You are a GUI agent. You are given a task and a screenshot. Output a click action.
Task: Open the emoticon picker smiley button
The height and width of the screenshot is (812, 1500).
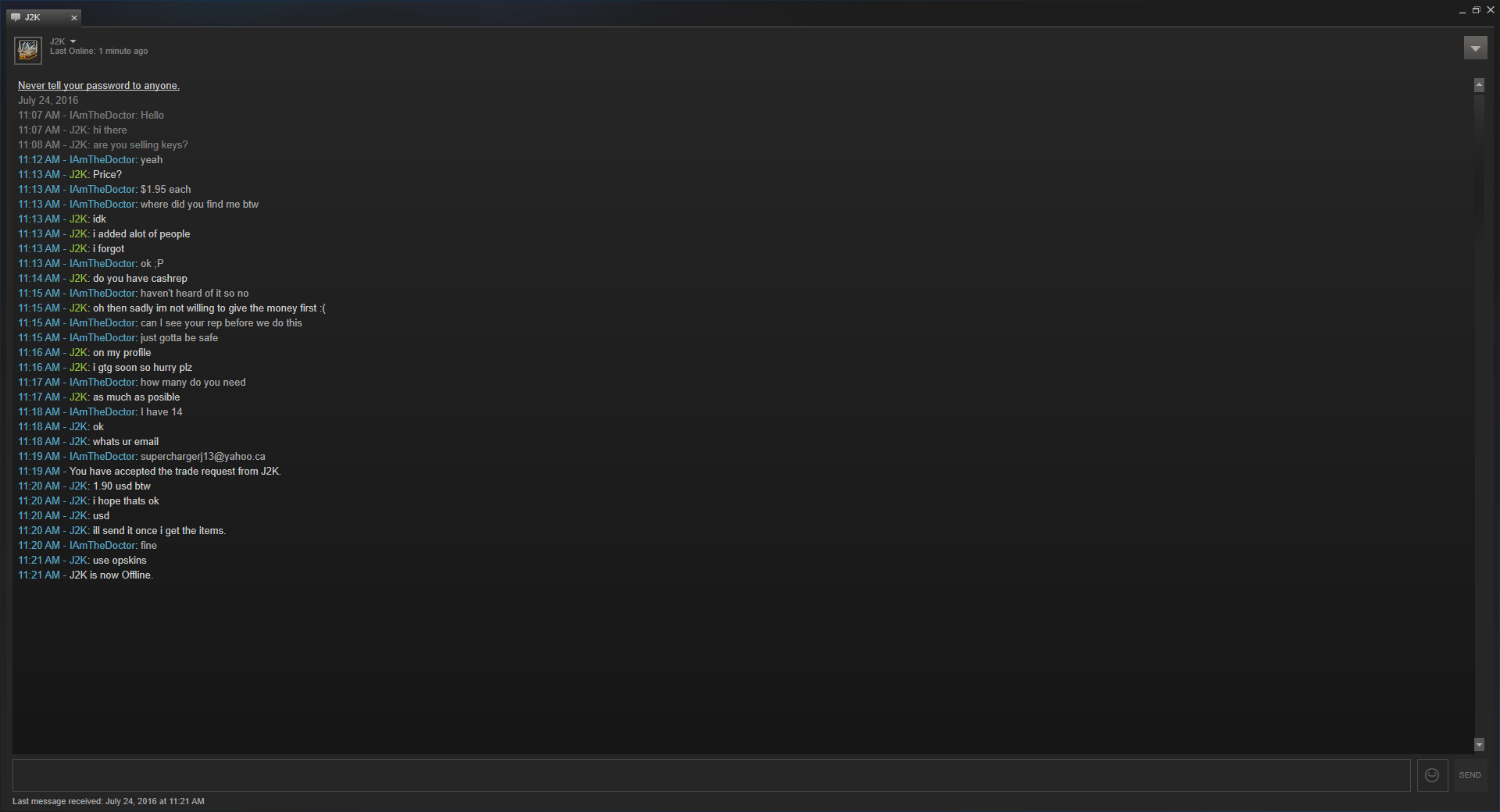pos(1432,775)
